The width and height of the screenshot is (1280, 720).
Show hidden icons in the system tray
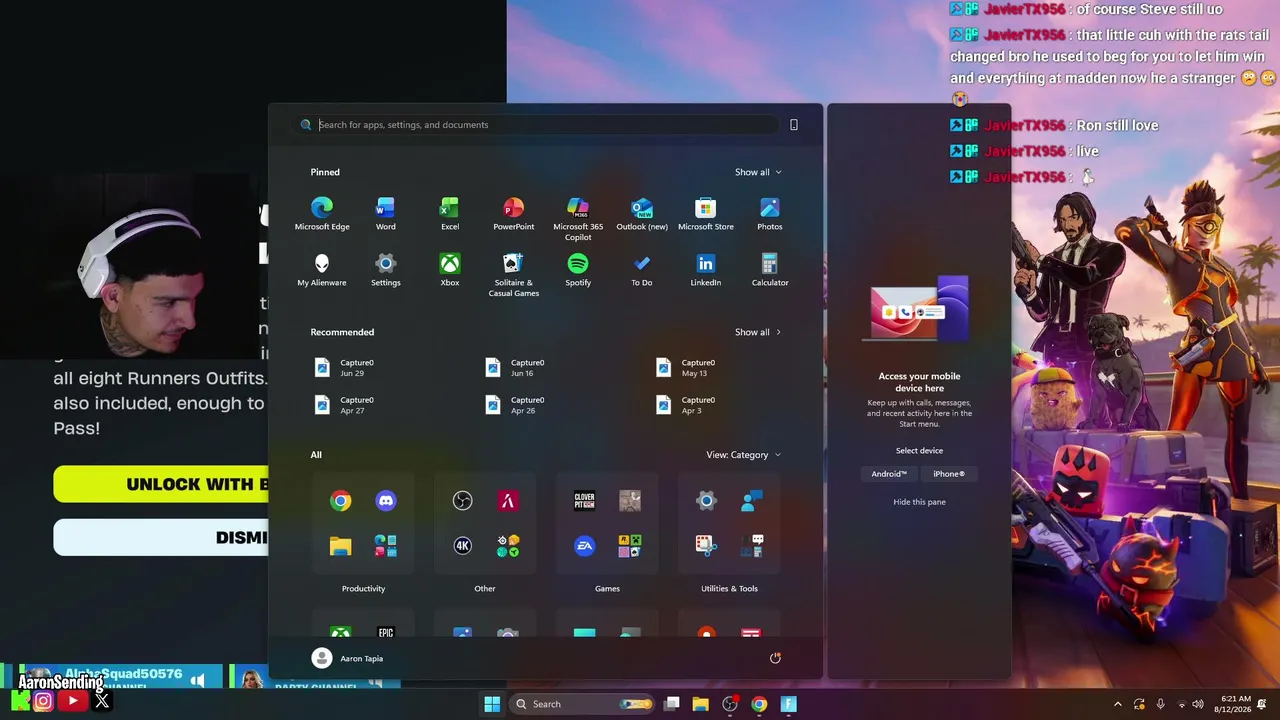pyautogui.click(x=1117, y=704)
